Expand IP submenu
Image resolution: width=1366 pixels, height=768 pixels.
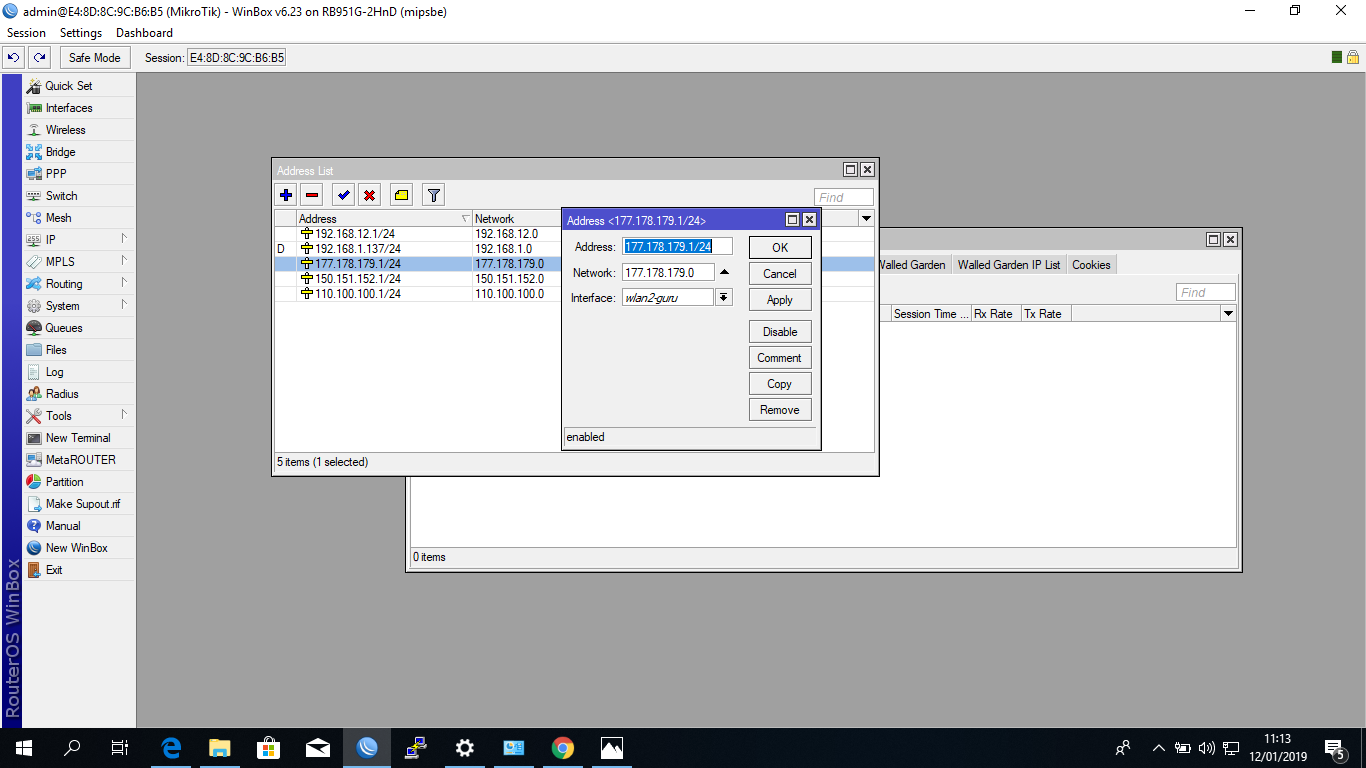[79, 240]
